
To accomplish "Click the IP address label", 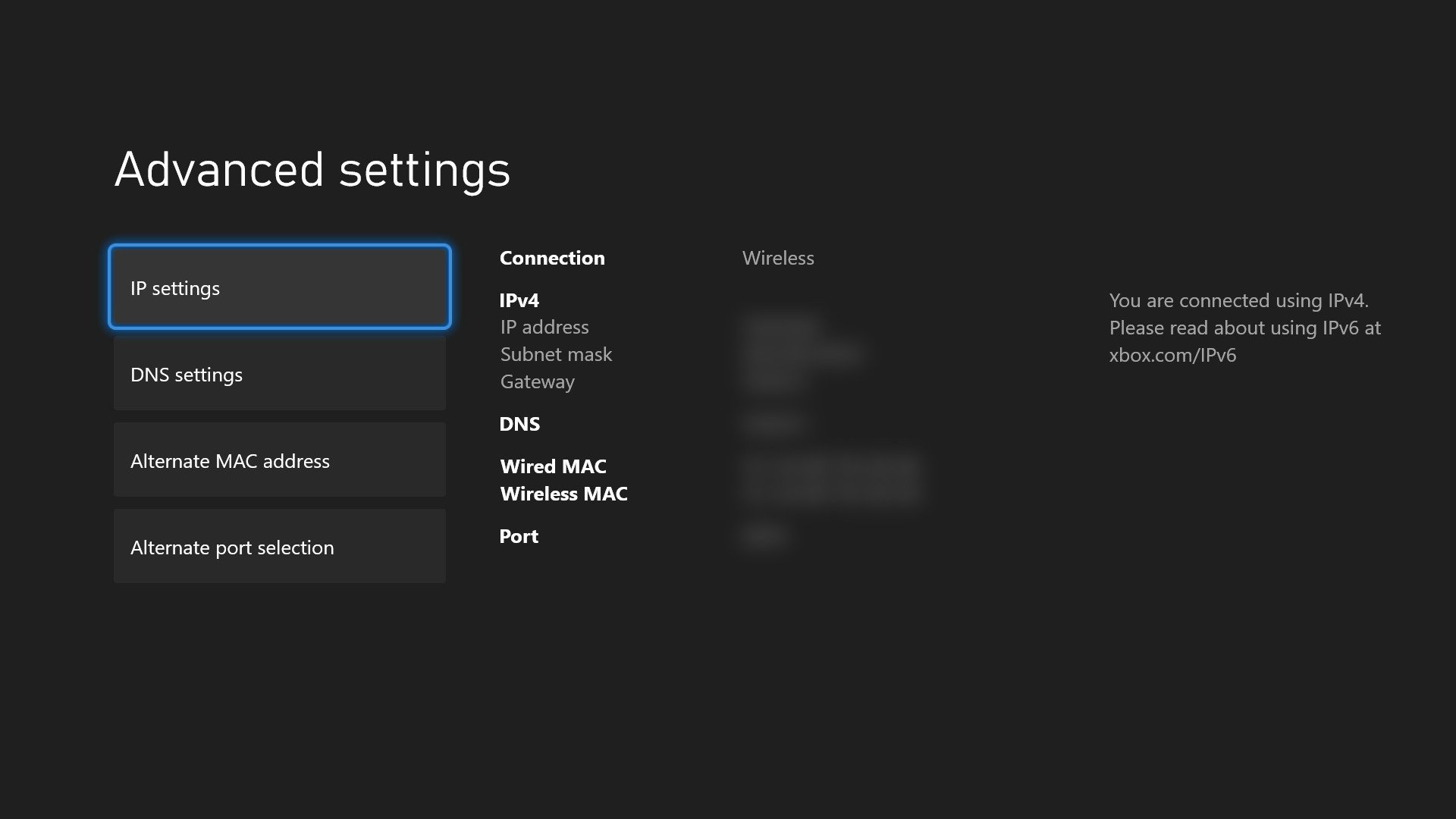I will pyautogui.click(x=544, y=327).
